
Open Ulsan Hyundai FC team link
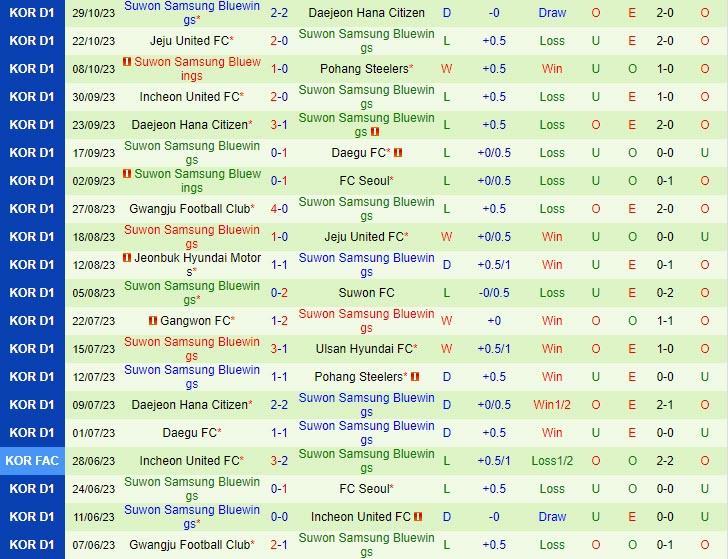366,349
